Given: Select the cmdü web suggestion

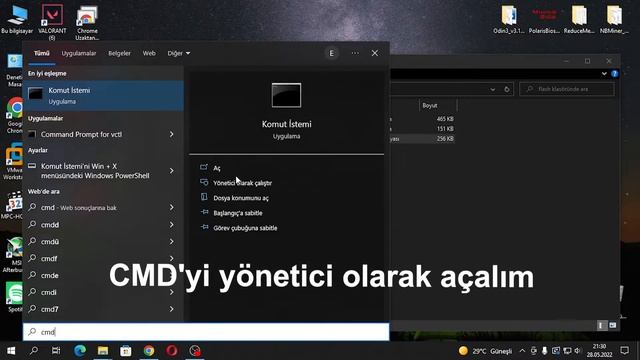Looking at the screenshot, I should (96, 242).
